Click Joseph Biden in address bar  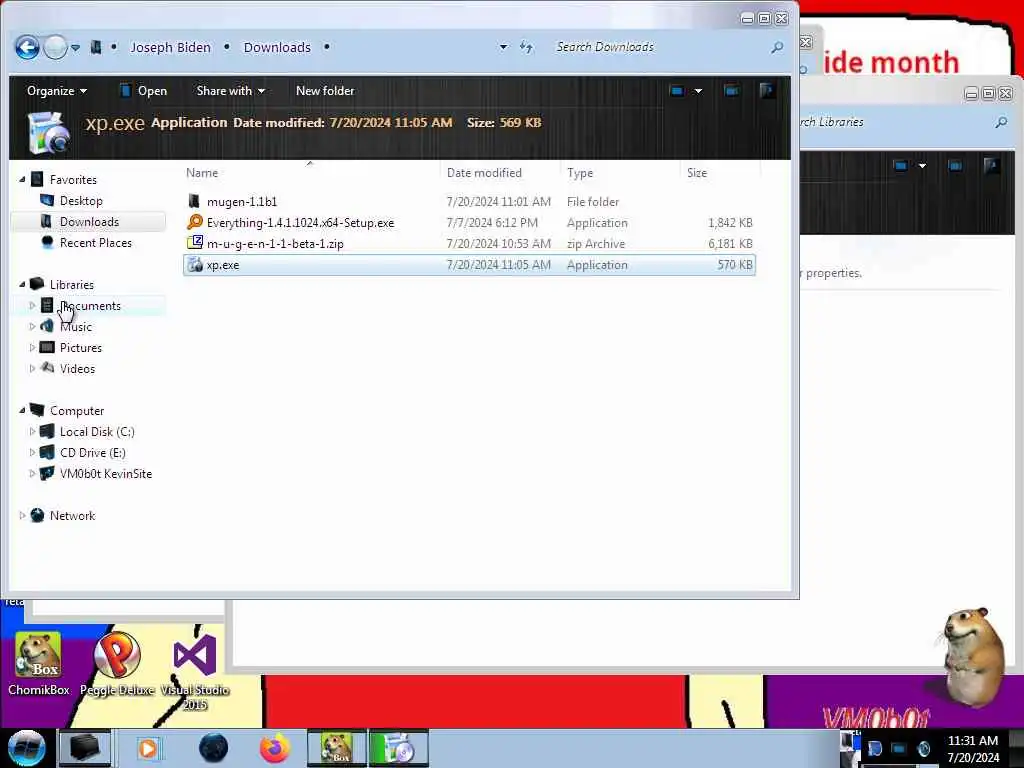(170, 48)
